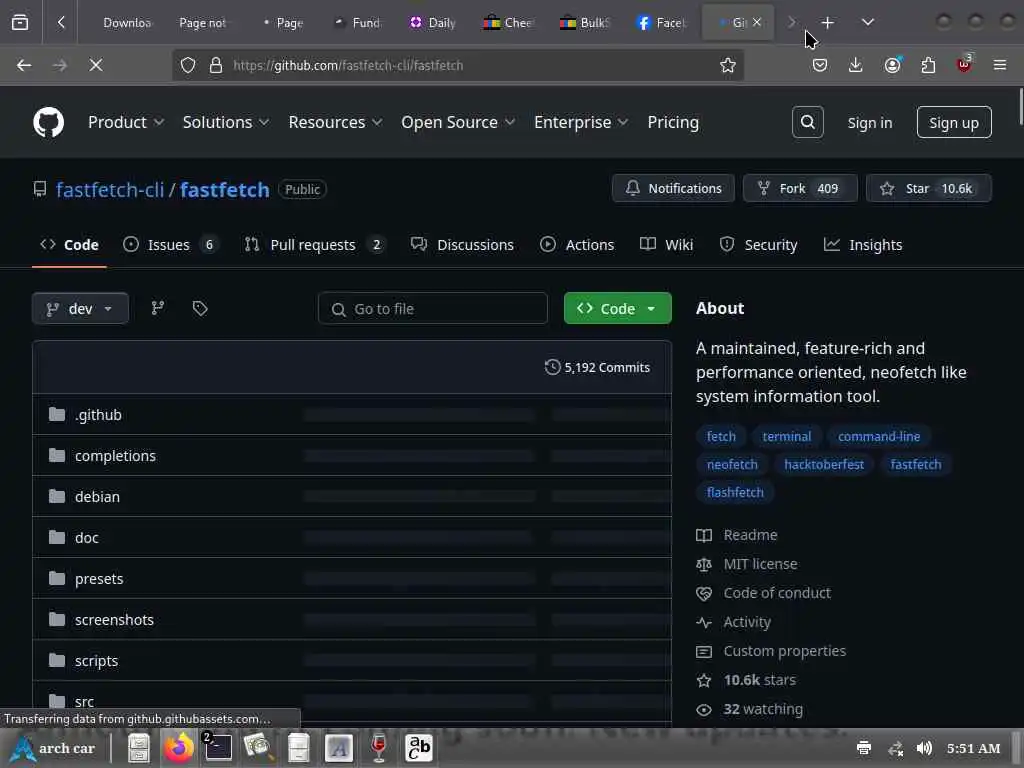Expand the Product menu

(x=126, y=122)
